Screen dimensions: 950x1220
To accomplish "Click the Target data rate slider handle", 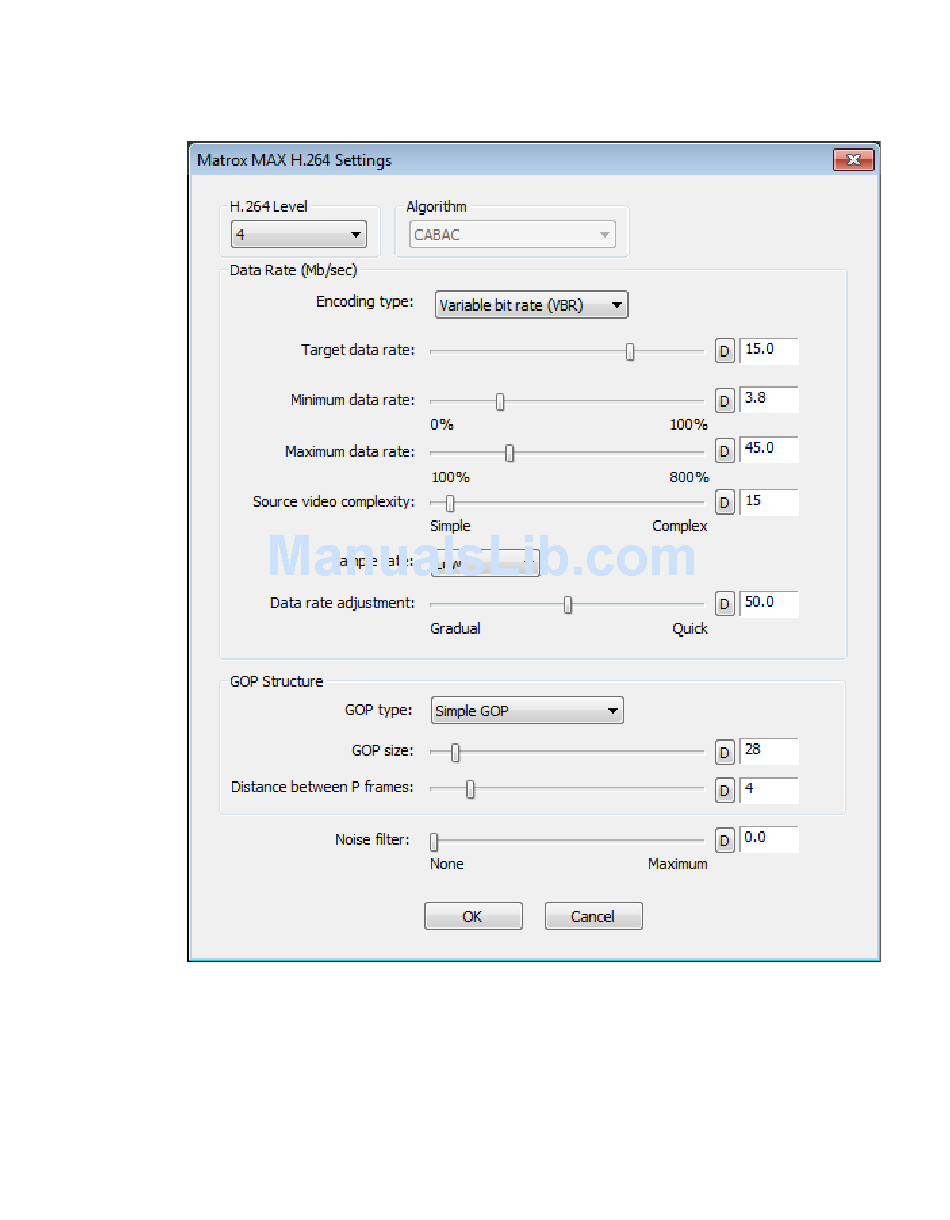I will click(630, 352).
